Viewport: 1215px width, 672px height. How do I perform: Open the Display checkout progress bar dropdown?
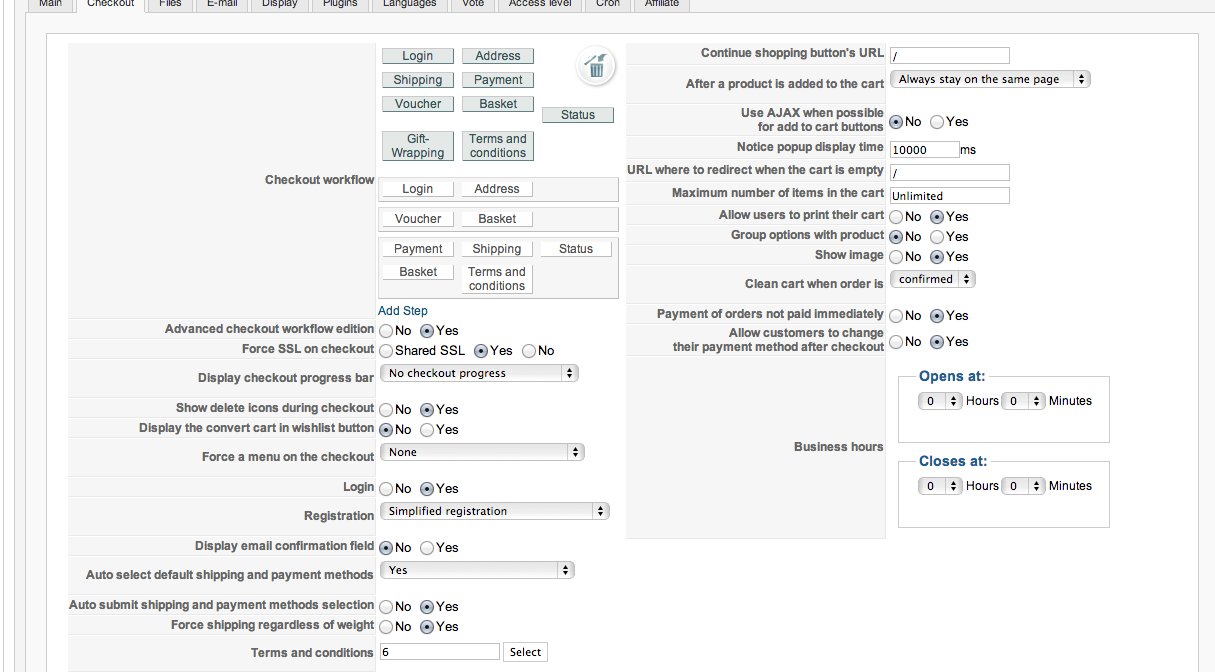coord(479,374)
